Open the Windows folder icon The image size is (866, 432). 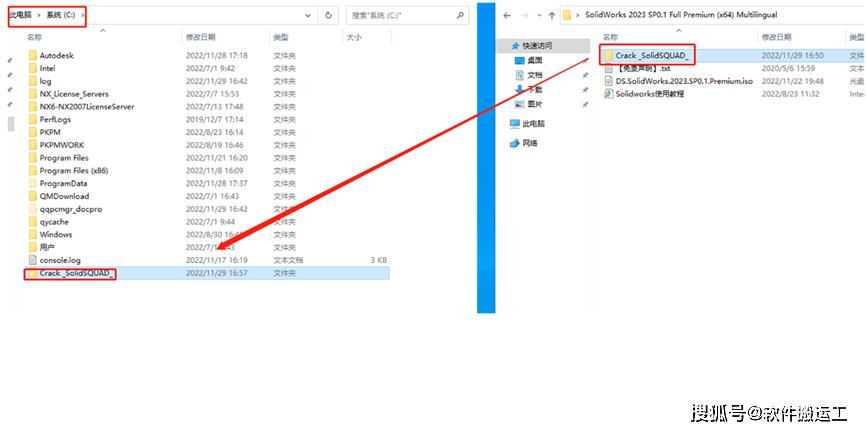(33, 234)
